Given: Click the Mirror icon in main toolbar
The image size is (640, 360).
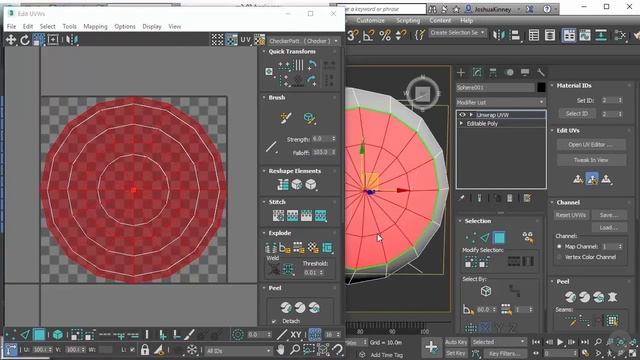Looking at the screenshot, I should point(498,36).
